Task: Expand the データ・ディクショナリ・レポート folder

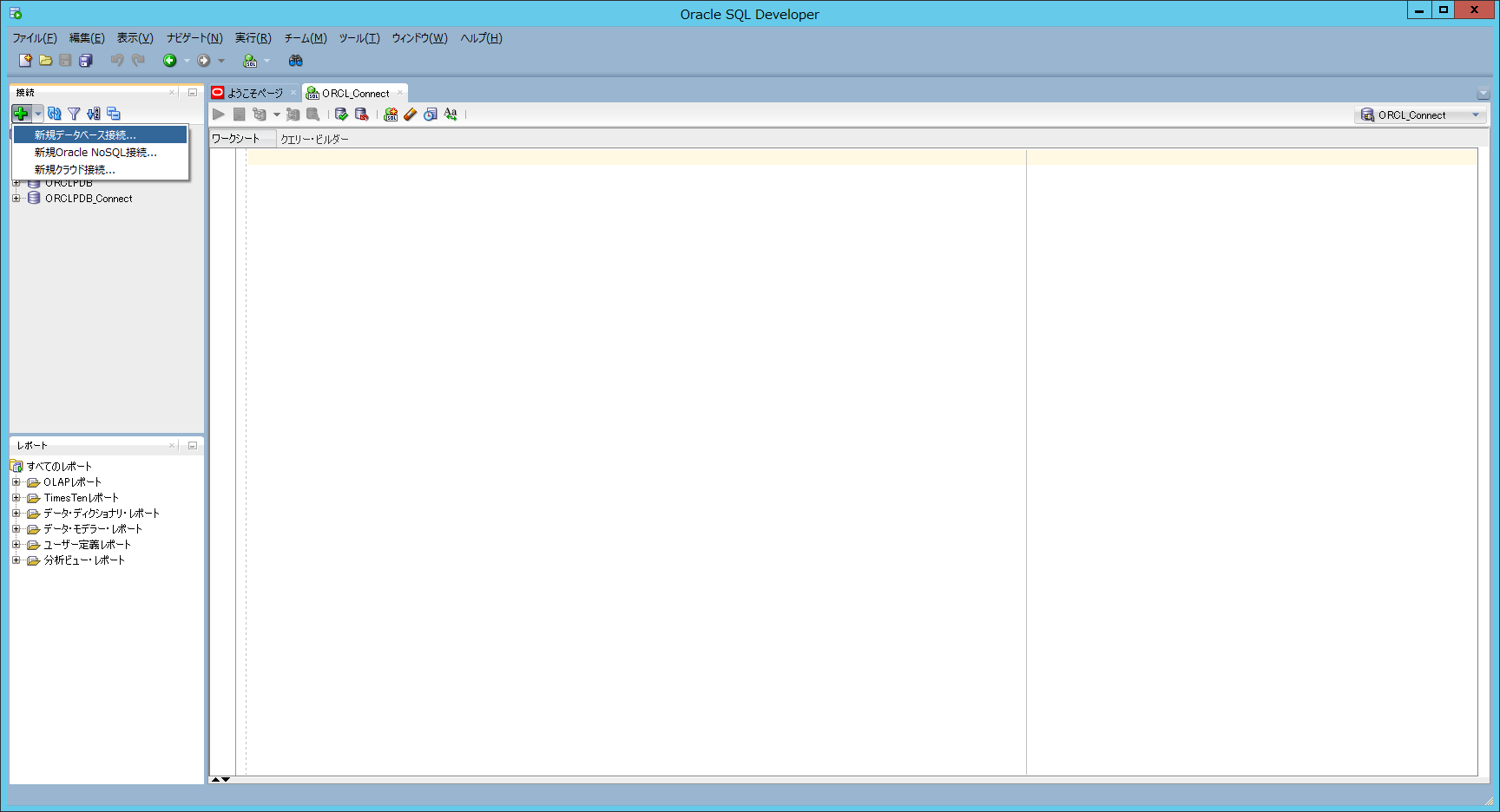Action: tap(16, 514)
